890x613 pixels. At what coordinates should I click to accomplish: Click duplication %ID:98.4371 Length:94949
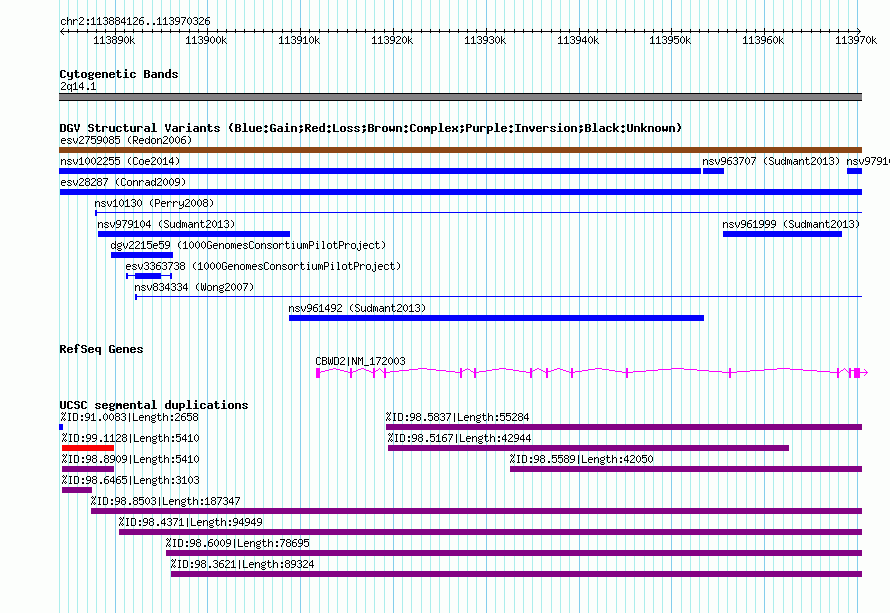click(490, 532)
